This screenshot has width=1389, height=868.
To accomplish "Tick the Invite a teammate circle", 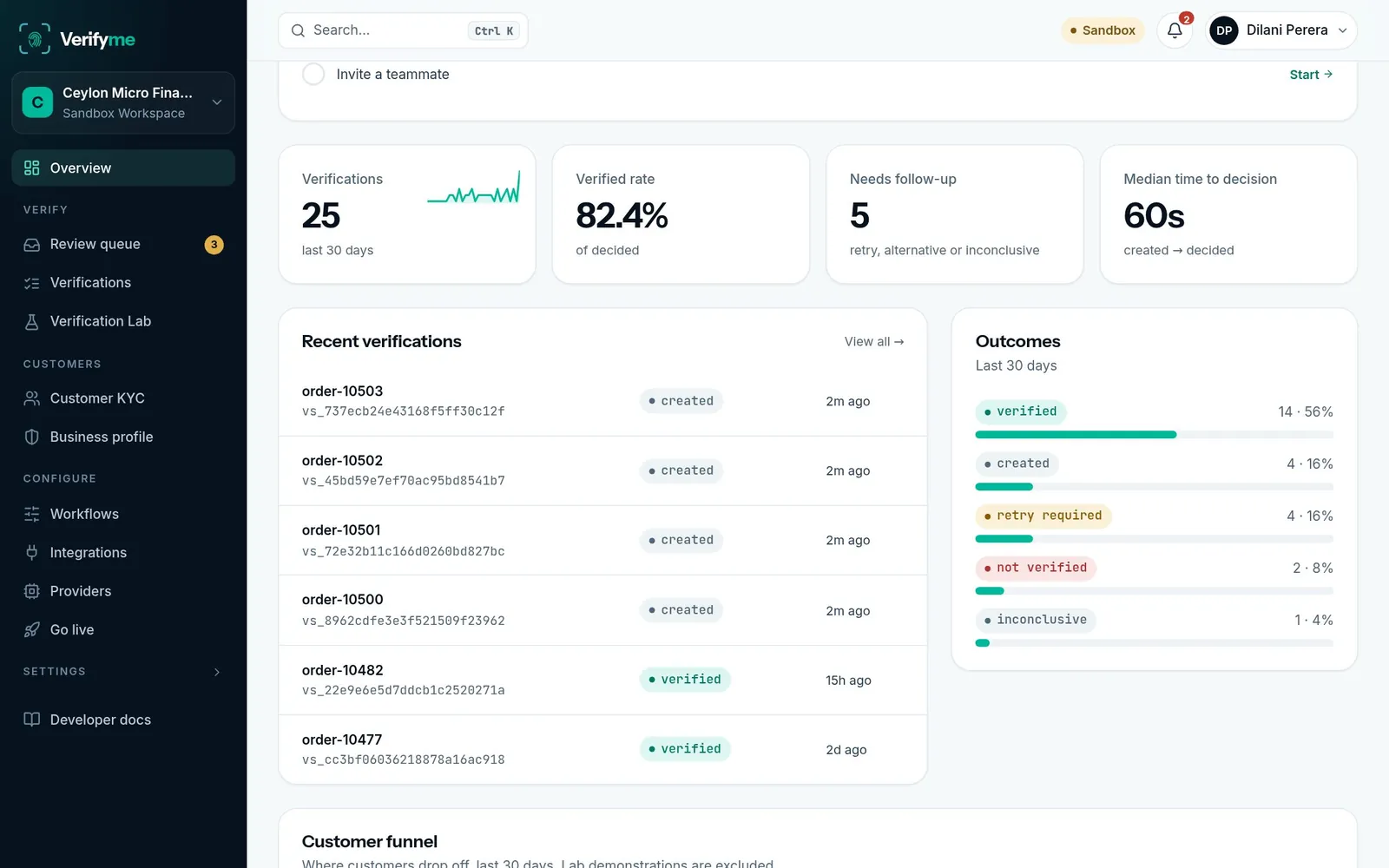I will click(x=313, y=74).
